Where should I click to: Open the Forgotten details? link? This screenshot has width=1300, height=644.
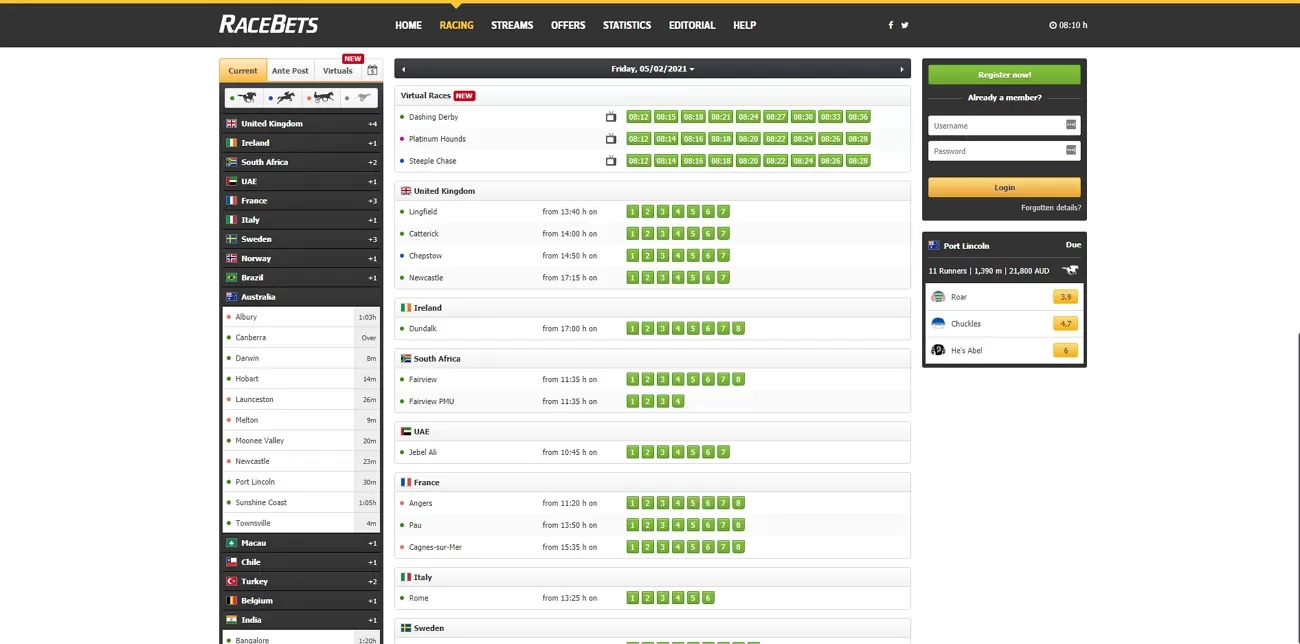1051,208
